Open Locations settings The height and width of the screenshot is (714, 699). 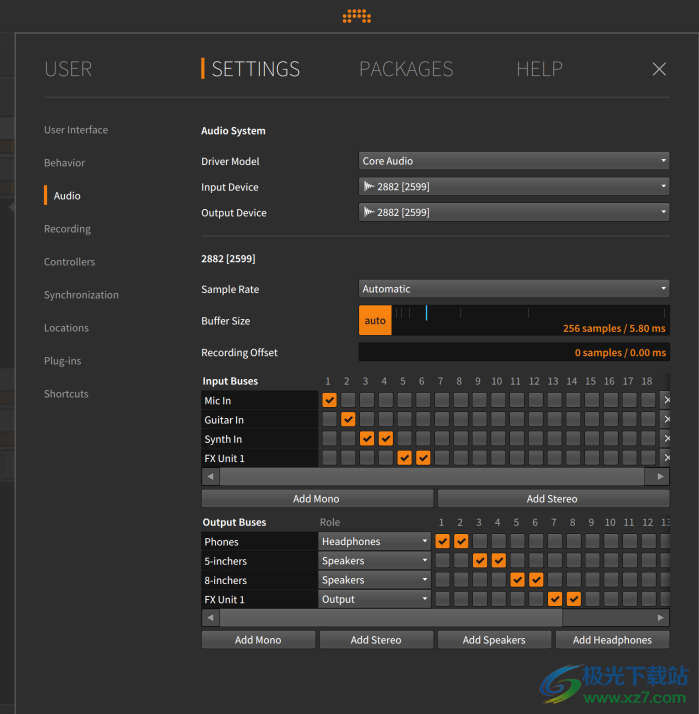66,328
